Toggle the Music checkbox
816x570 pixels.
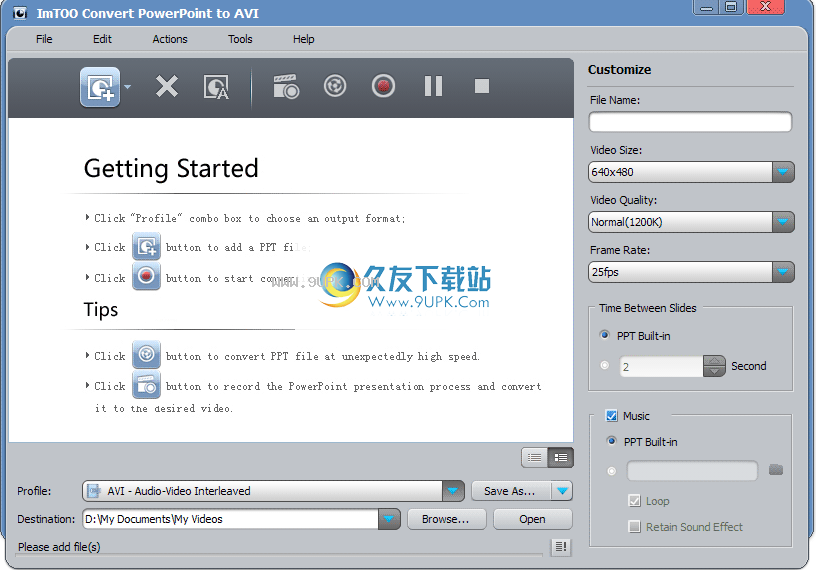click(x=611, y=415)
